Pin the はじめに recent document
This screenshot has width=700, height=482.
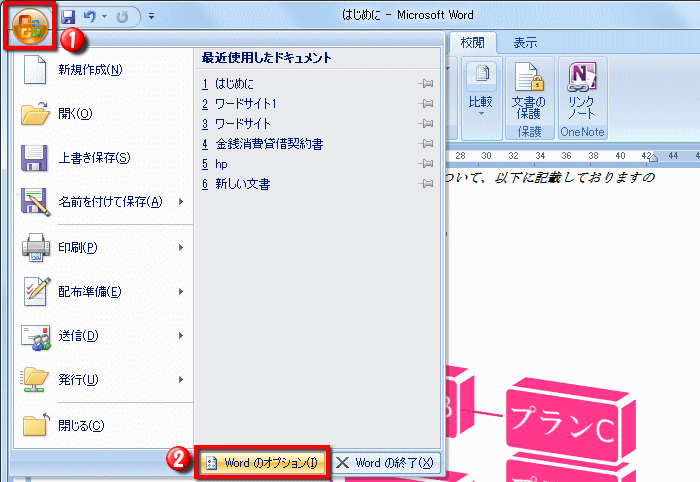[x=426, y=83]
